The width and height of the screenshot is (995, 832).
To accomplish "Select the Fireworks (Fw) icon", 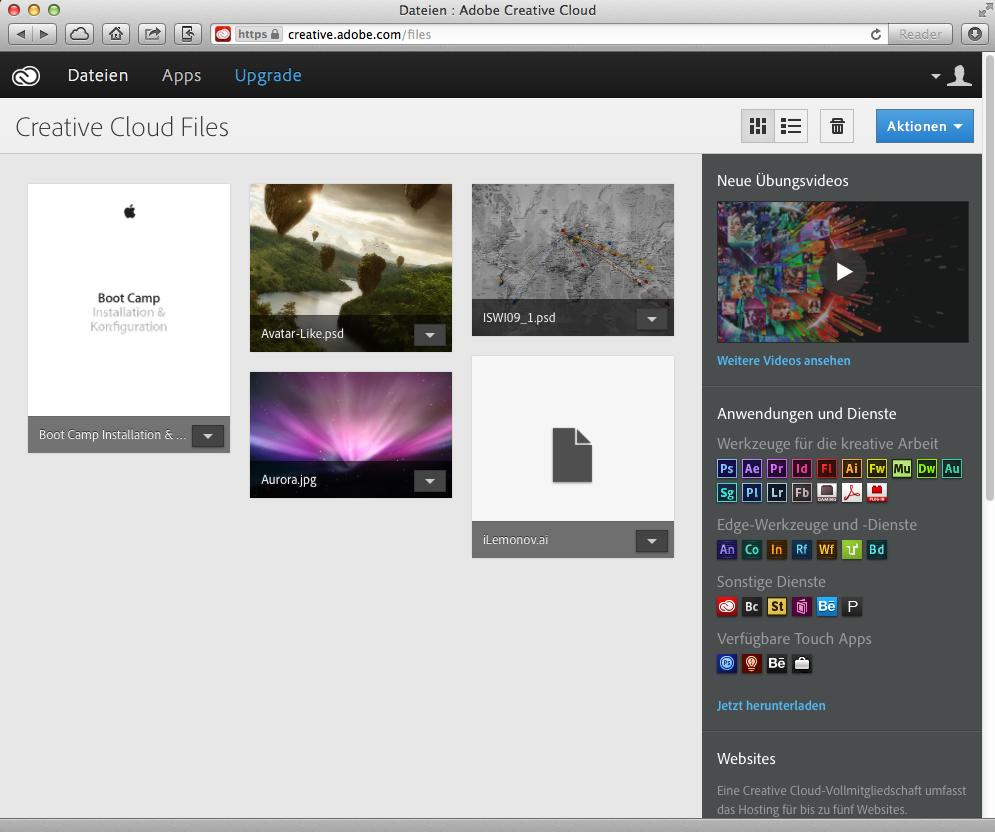I will point(876,468).
